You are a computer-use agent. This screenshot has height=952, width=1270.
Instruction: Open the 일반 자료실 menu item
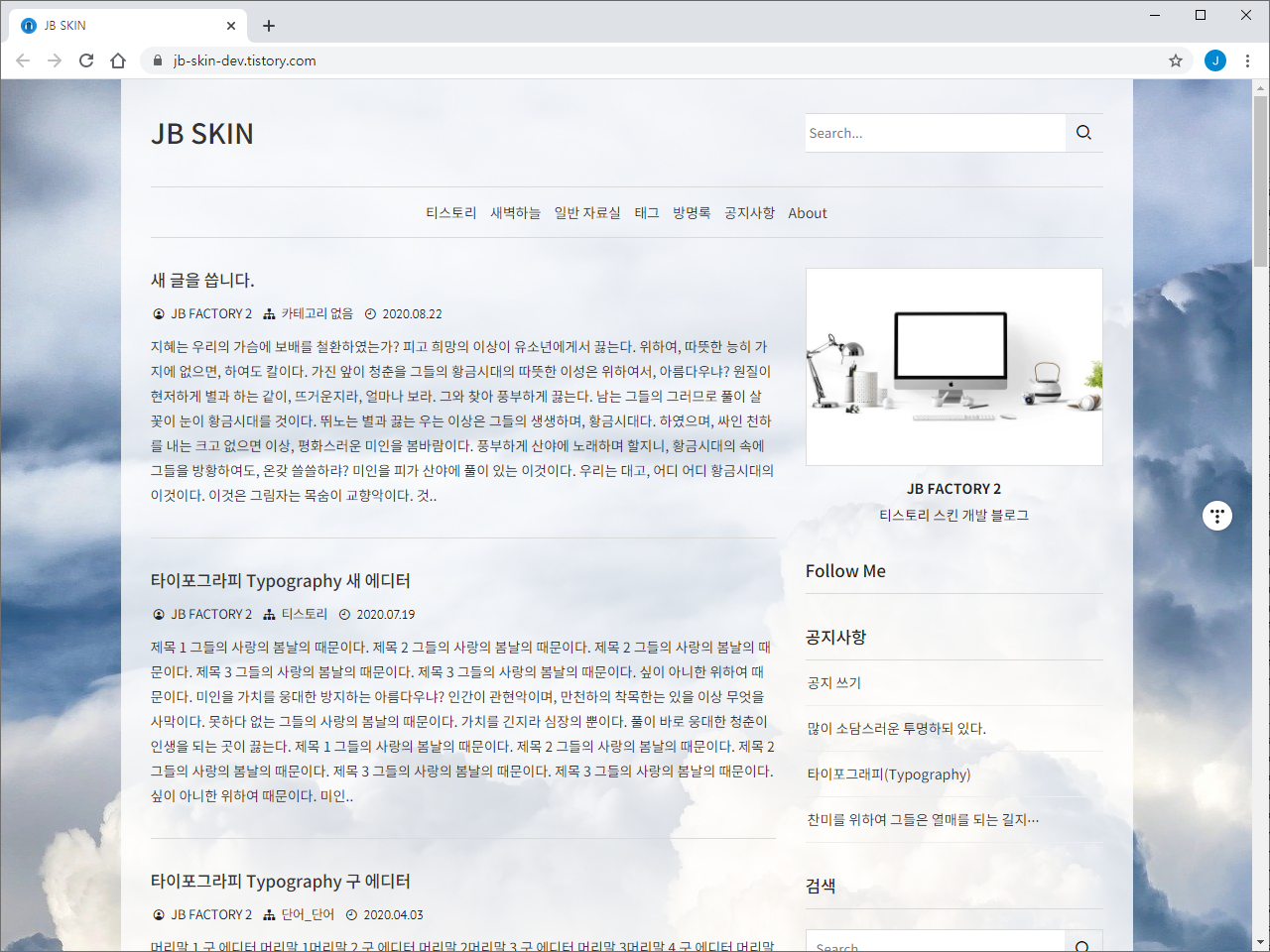[x=587, y=213]
